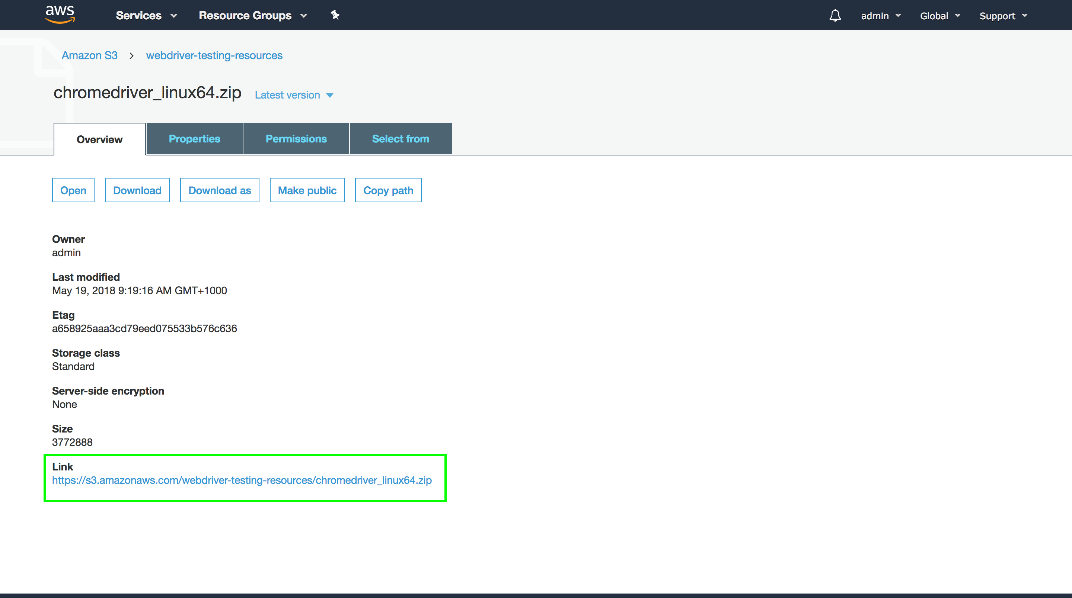This screenshot has width=1072, height=598.
Task: Open the notifications bell icon
Action: pyautogui.click(x=835, y=16)
